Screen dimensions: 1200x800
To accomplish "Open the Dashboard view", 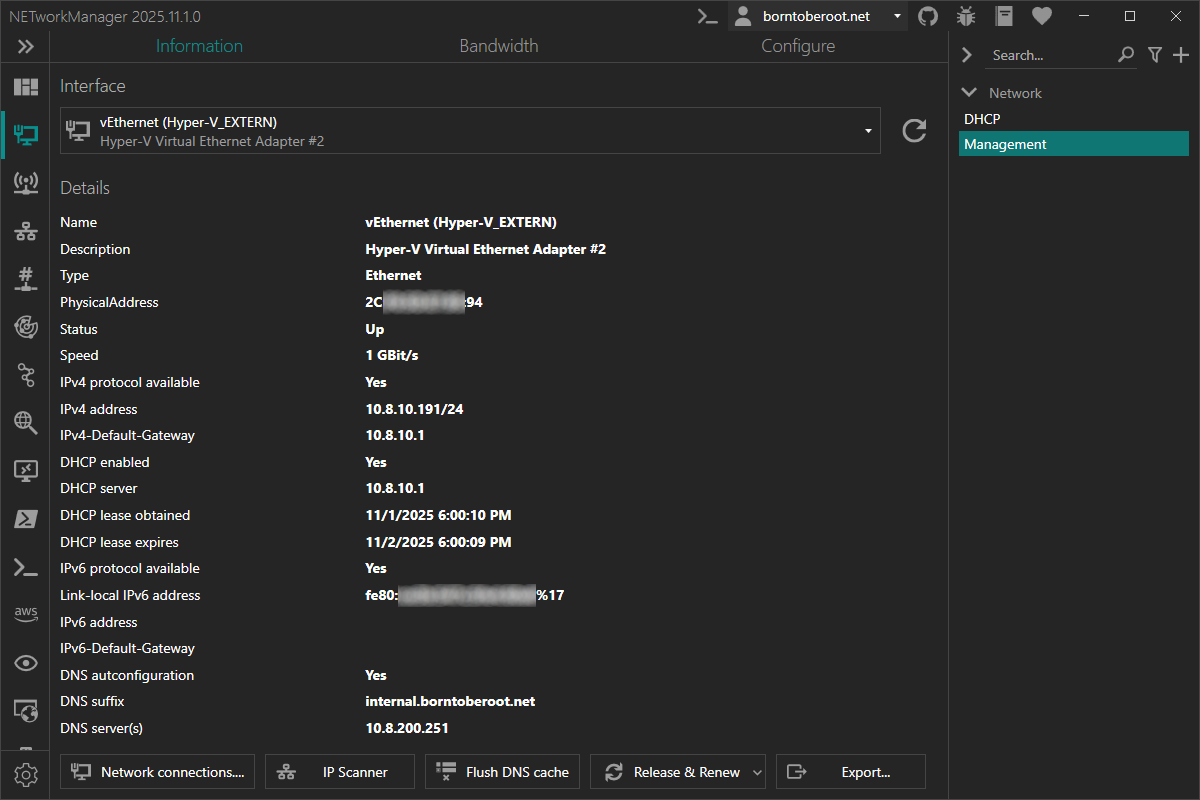I will (x=25, y=87).
